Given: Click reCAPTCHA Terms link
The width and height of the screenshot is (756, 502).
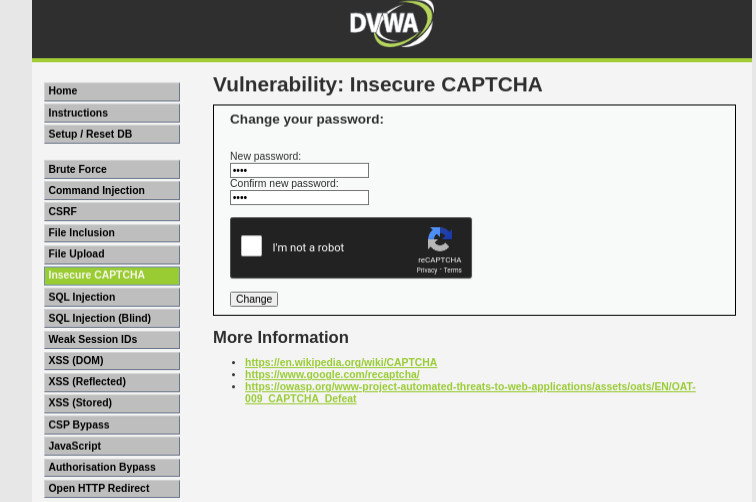Looking at the screenshot, I should [453, 270].
